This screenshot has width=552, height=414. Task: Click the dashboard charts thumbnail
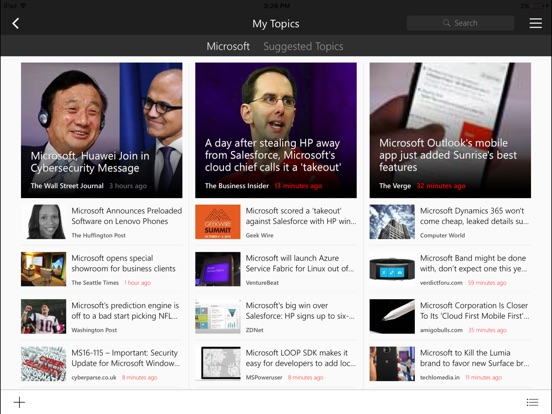pos(218,316)
